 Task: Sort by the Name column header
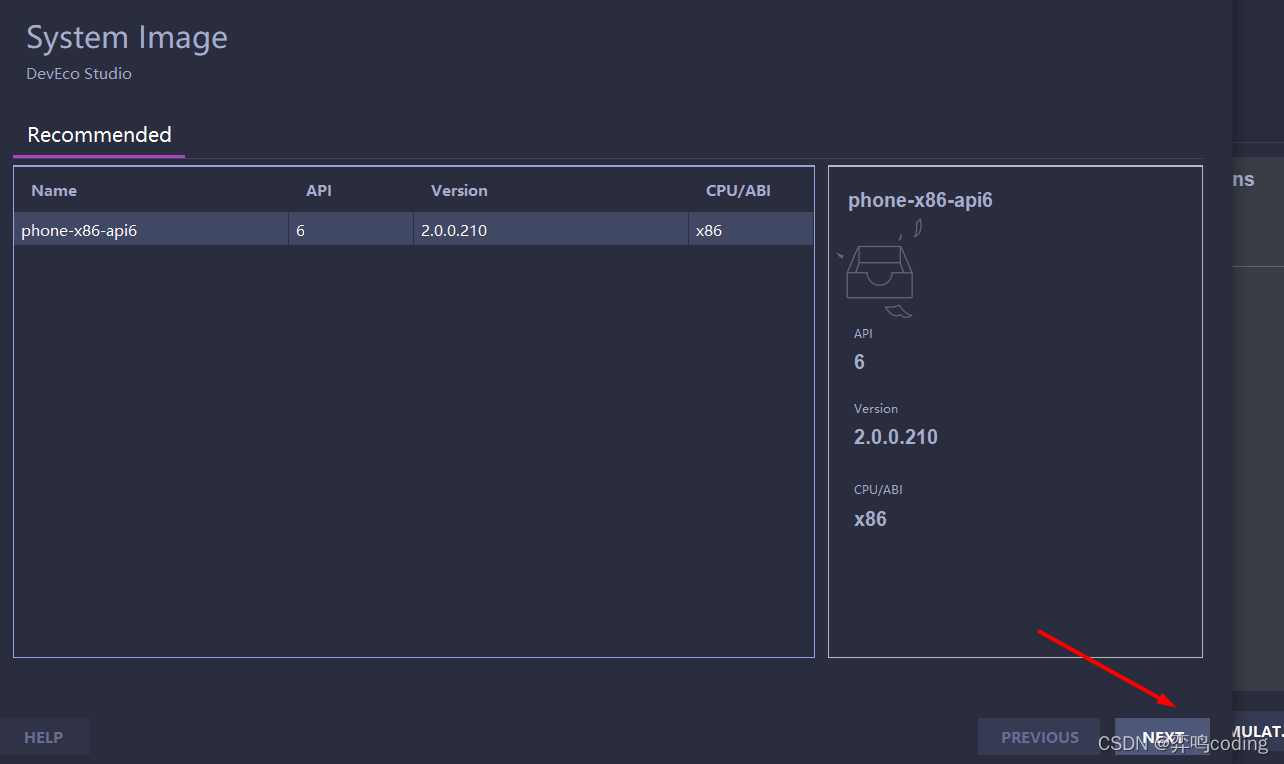(54, 191)
